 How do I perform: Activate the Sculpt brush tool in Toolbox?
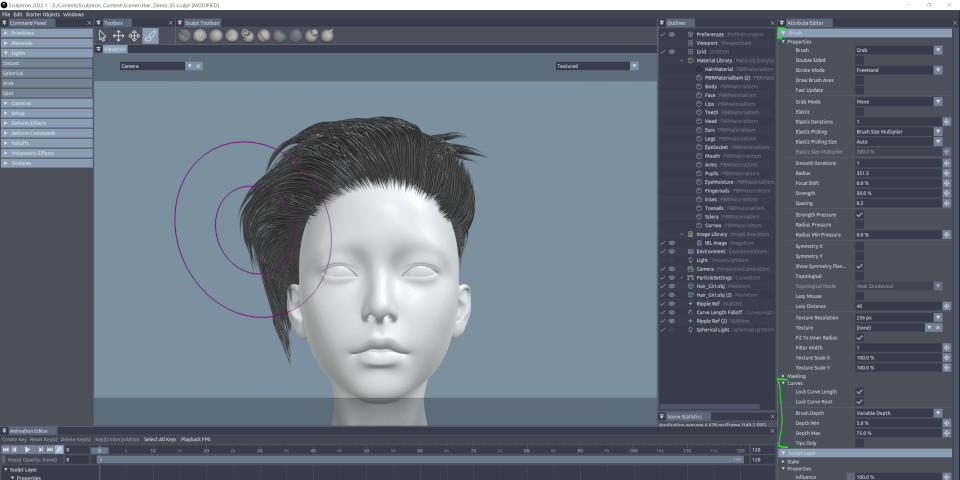150,35
